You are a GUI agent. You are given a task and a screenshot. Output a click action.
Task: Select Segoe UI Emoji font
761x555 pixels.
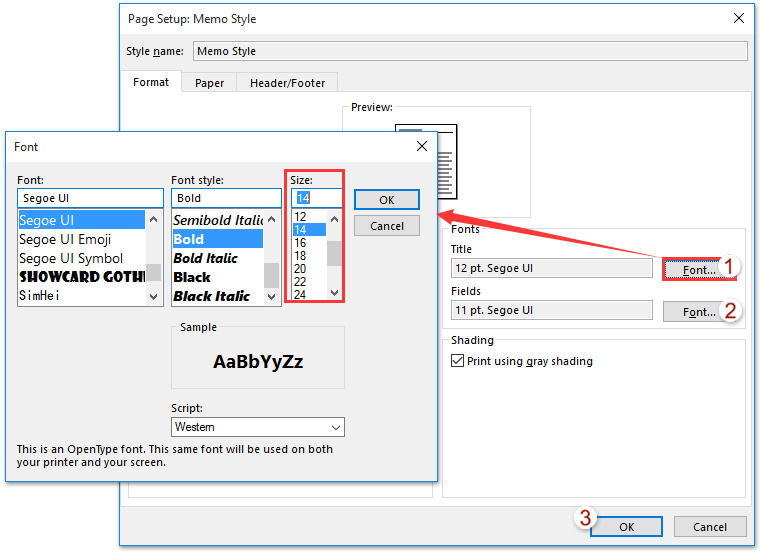coord(82,239)
